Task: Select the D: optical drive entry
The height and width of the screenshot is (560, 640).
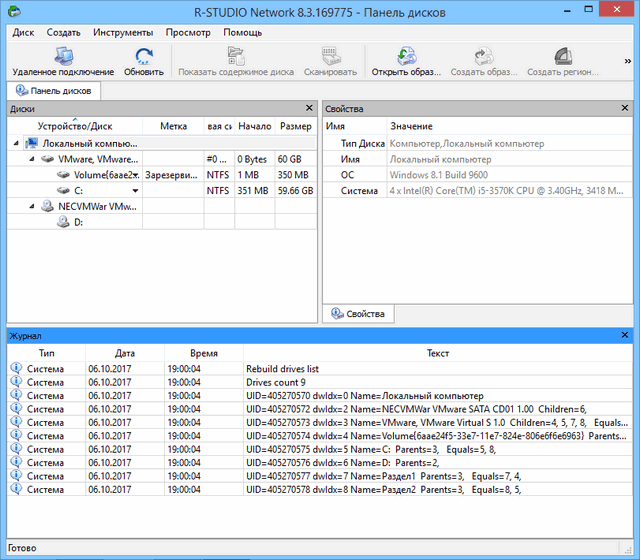Action: click(x=78, y=222)
